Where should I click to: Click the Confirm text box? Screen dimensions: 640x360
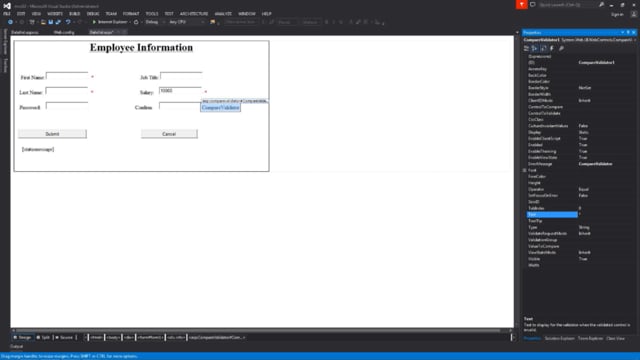[x=180, y=106]
